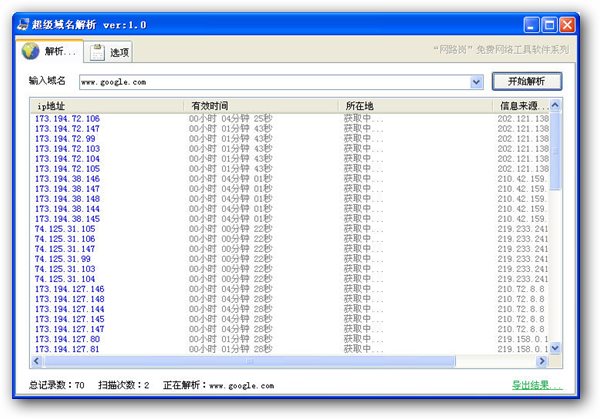Viewport: 600px width, 419px height.
Task: Select row 173.194.127.145
Action: click(290, 319)
